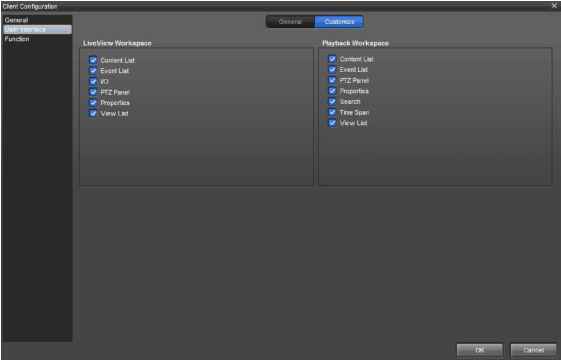Uncheck Properties in LiveView Workspace

tap(93, 103)
